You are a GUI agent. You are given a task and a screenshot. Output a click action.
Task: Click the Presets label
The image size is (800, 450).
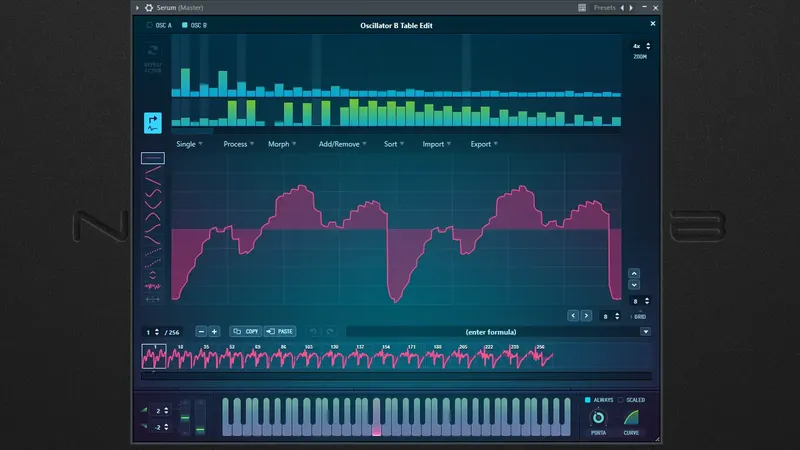(x=605, y=8)
